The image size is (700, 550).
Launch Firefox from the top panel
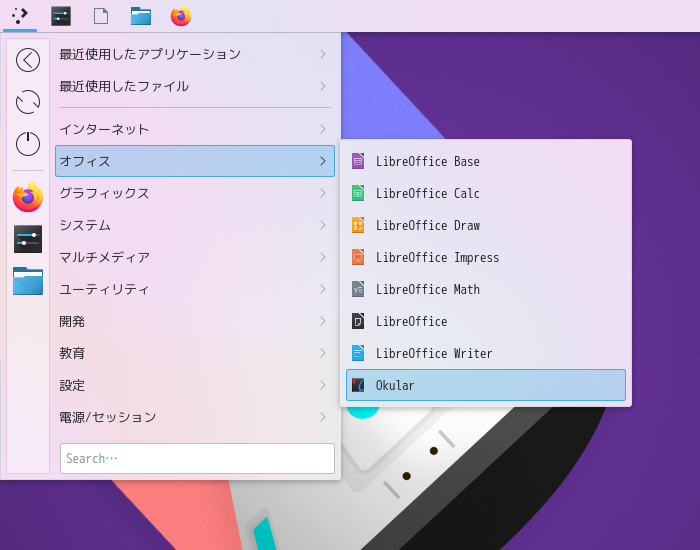181,16
